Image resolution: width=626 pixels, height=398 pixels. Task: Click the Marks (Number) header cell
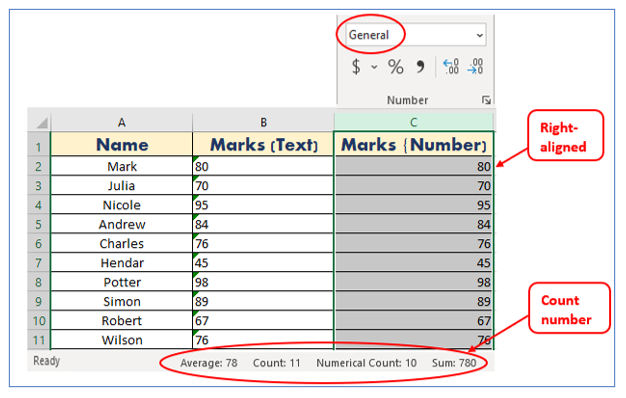(x=414, y=145)
